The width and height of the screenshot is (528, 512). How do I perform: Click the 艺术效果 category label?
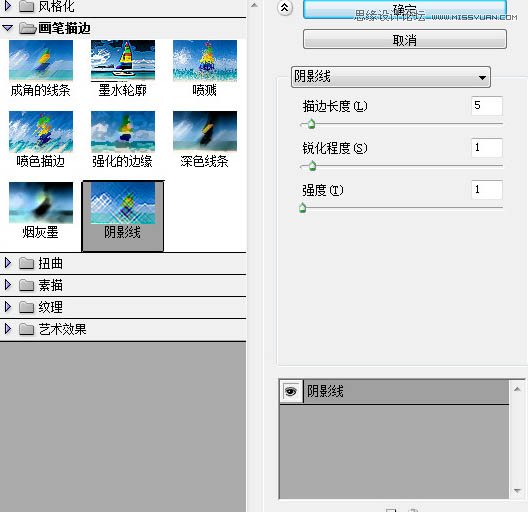(x=63, y=329)
